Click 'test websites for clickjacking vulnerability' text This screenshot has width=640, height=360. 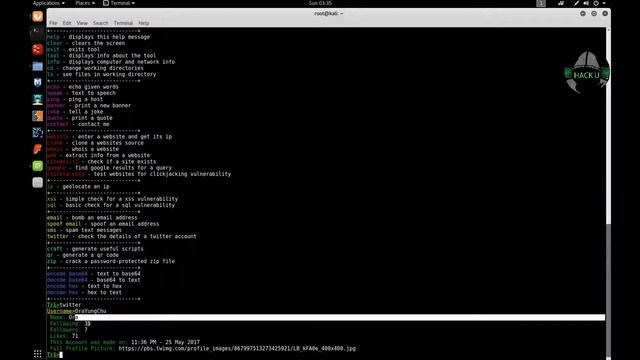(162, 174)
